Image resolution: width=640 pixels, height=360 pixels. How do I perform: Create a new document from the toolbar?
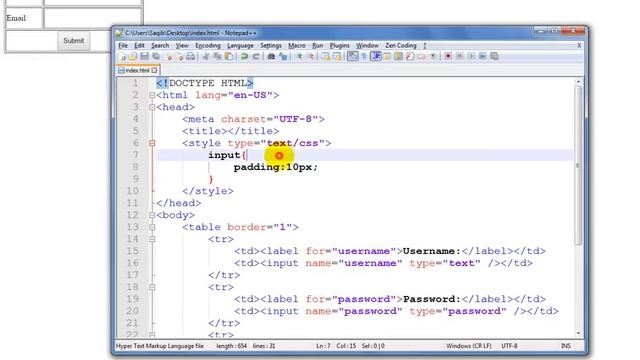click(122, 56)
